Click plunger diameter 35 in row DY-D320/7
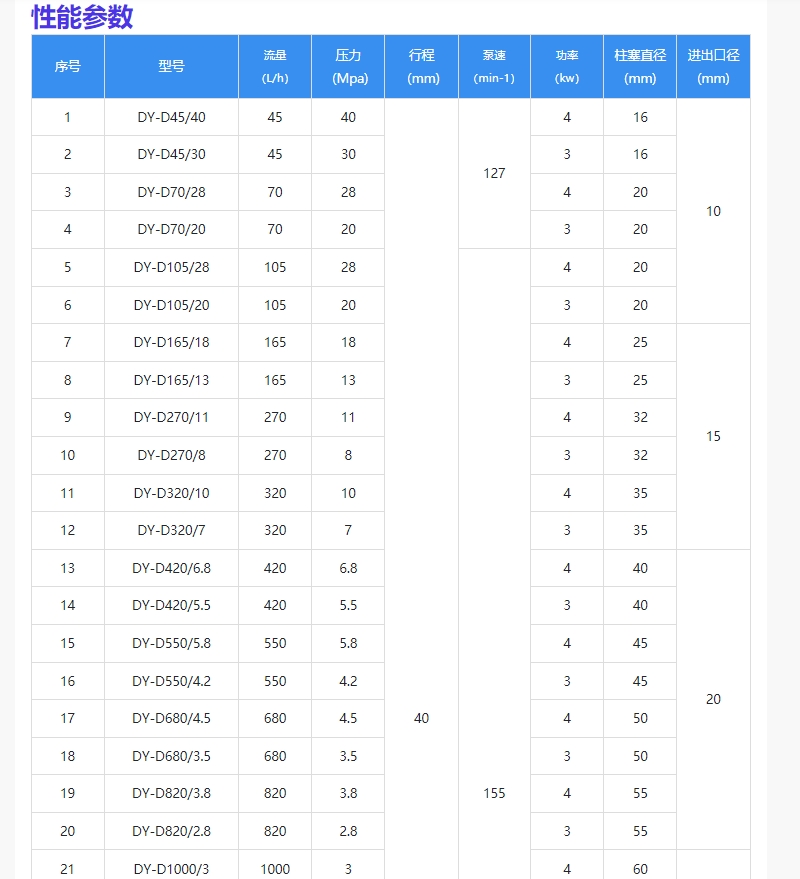Viewport: 800px width, 879px height. pyautogui.click(x=640, y=530)
